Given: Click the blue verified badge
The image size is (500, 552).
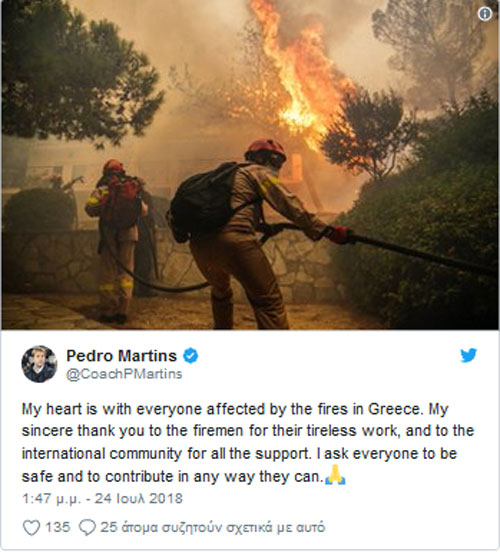Looking at the screenshot, I should coord(190,356).
